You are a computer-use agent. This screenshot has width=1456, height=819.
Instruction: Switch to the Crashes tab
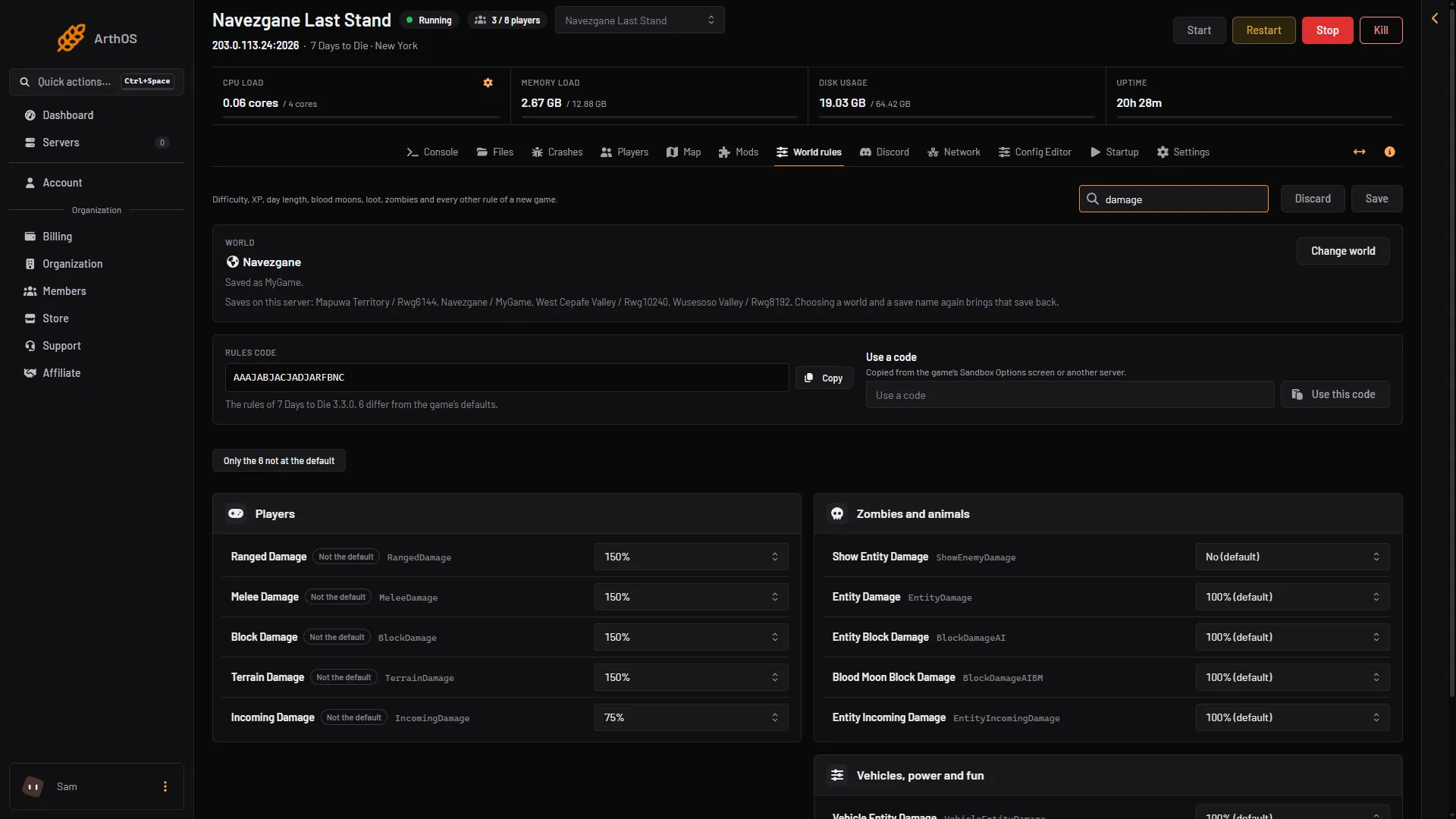point(557,152)
